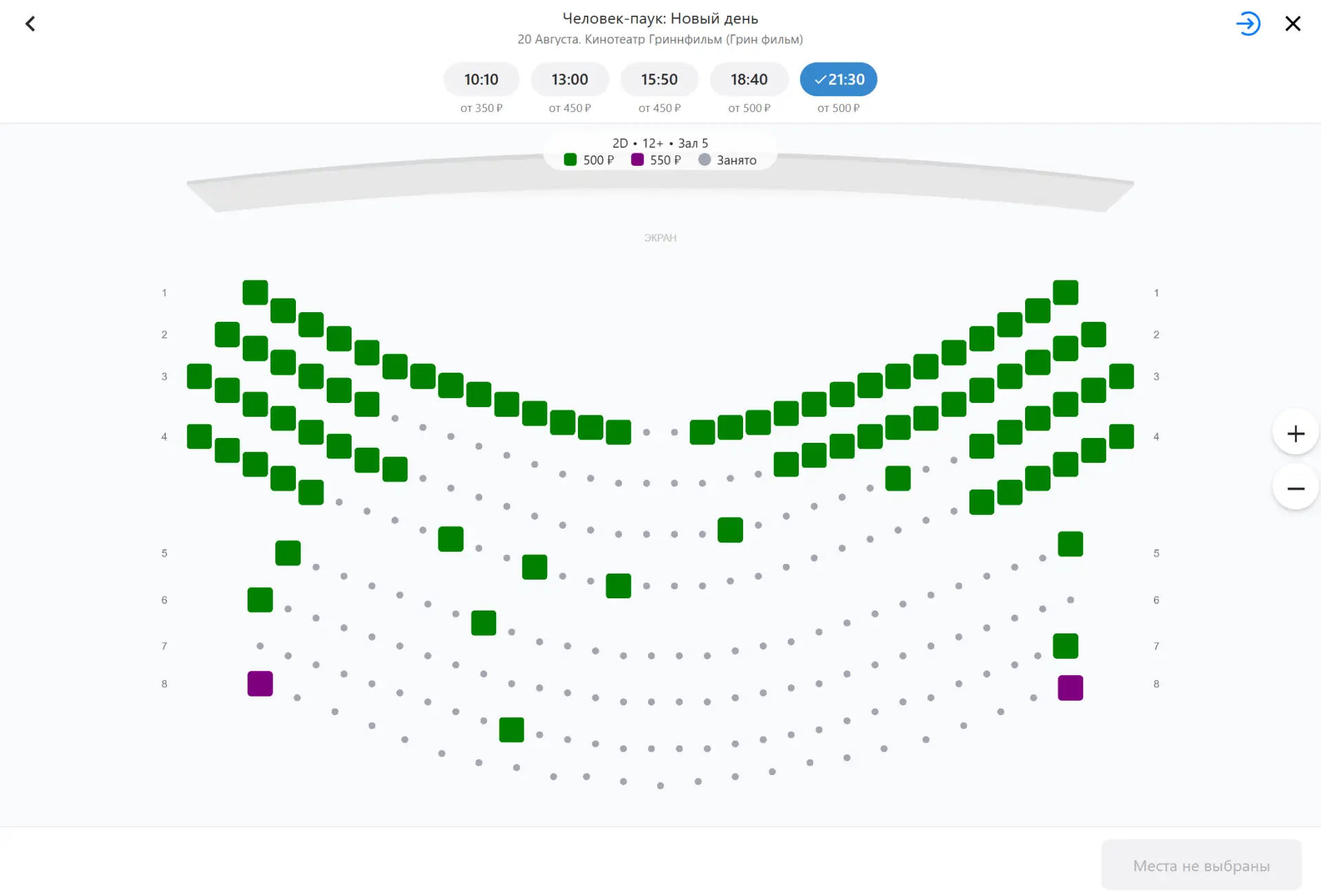Click the blue login arrow icon

[x=1248, y=24]
